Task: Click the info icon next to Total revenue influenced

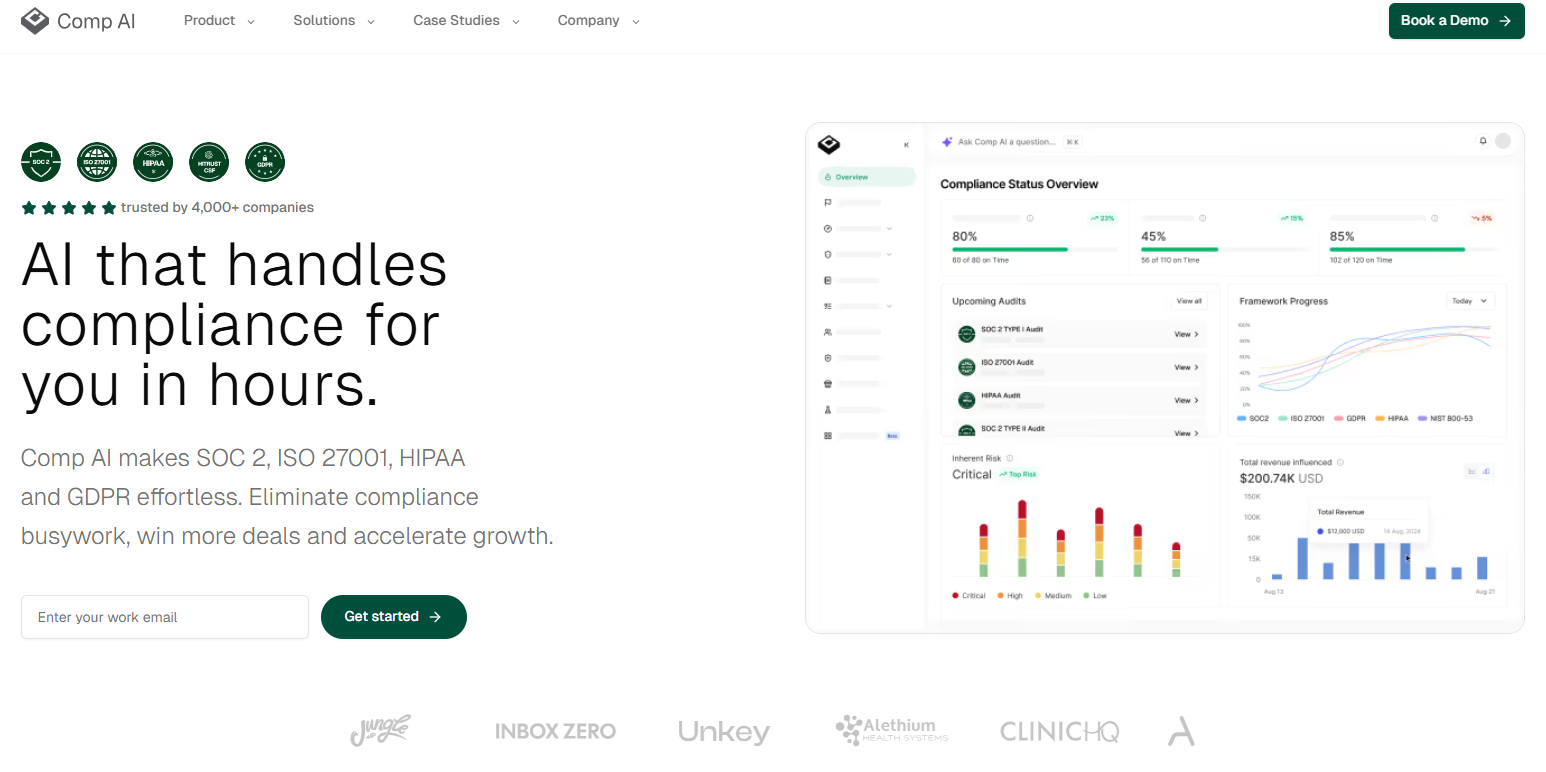Action: click(x=1340, y=462)
